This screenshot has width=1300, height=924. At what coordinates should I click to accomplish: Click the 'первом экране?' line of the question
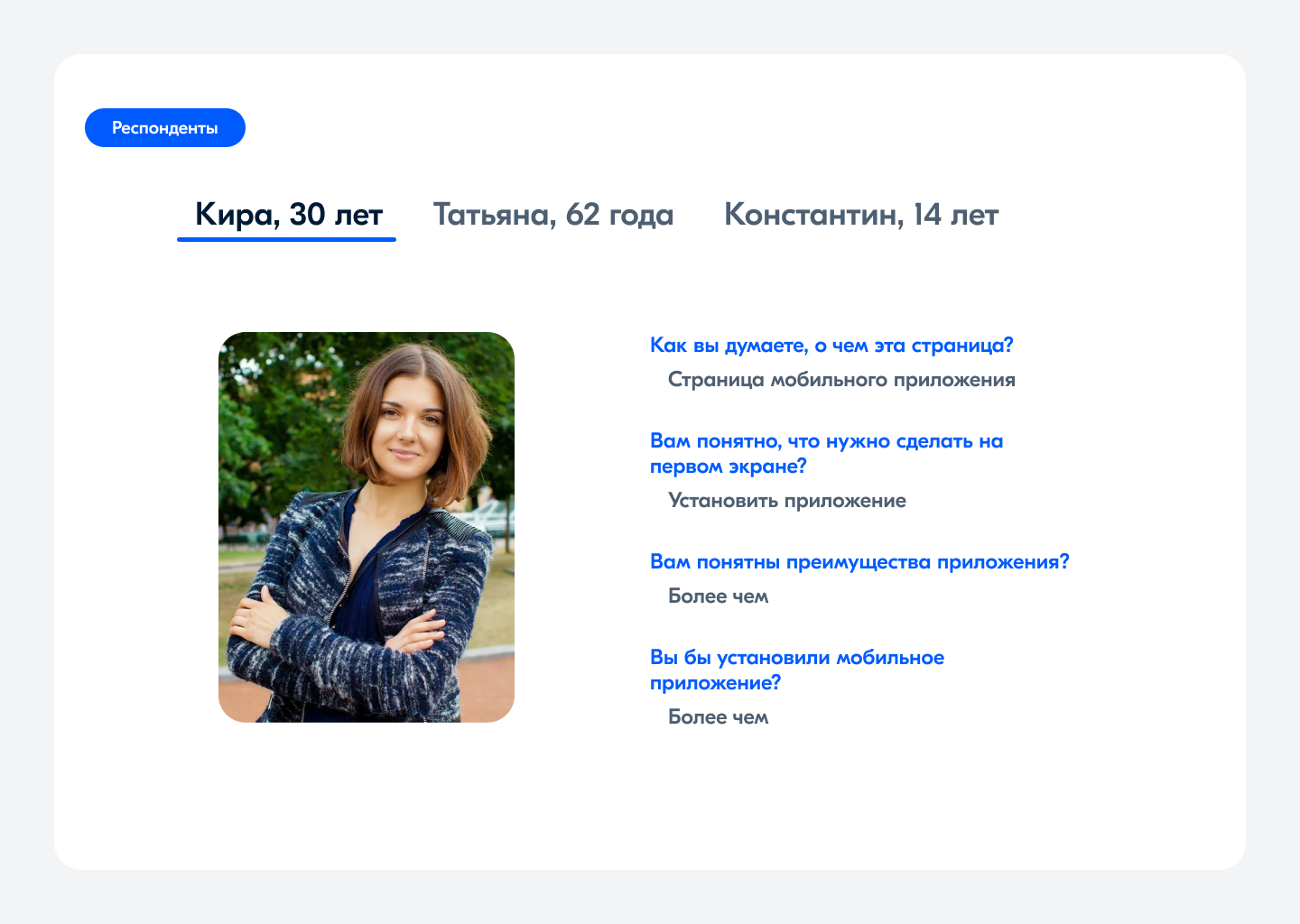(728, 467)
